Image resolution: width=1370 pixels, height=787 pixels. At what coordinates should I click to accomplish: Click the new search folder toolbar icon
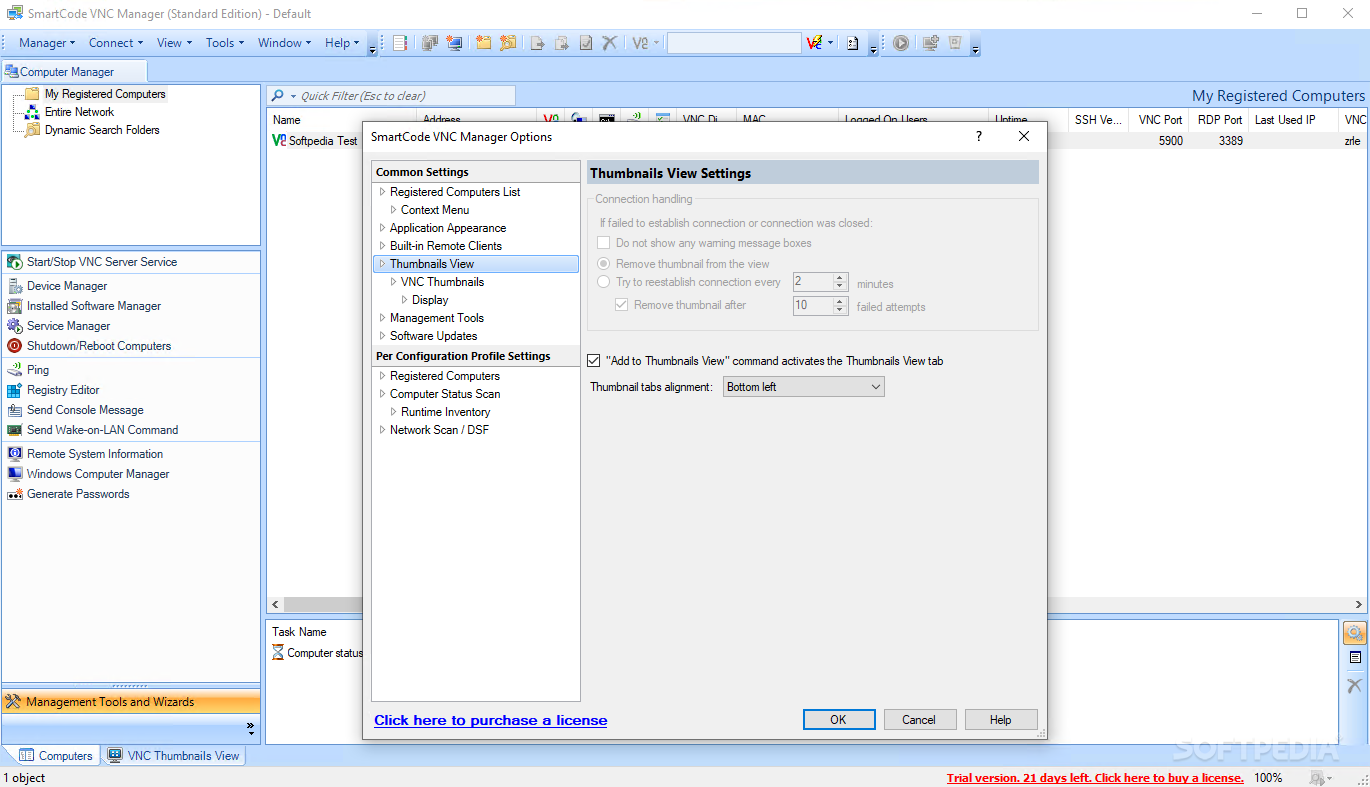point(508,43)
